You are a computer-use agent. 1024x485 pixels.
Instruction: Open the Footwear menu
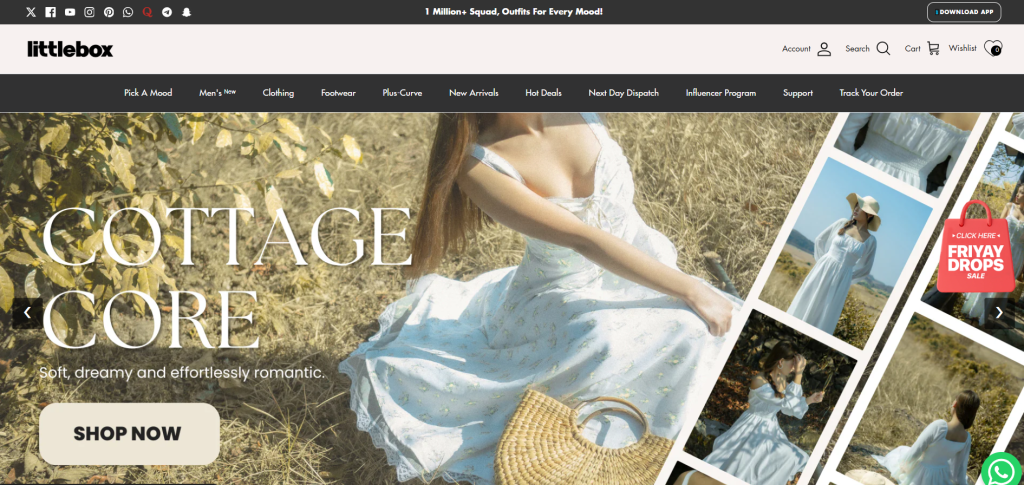338,93
